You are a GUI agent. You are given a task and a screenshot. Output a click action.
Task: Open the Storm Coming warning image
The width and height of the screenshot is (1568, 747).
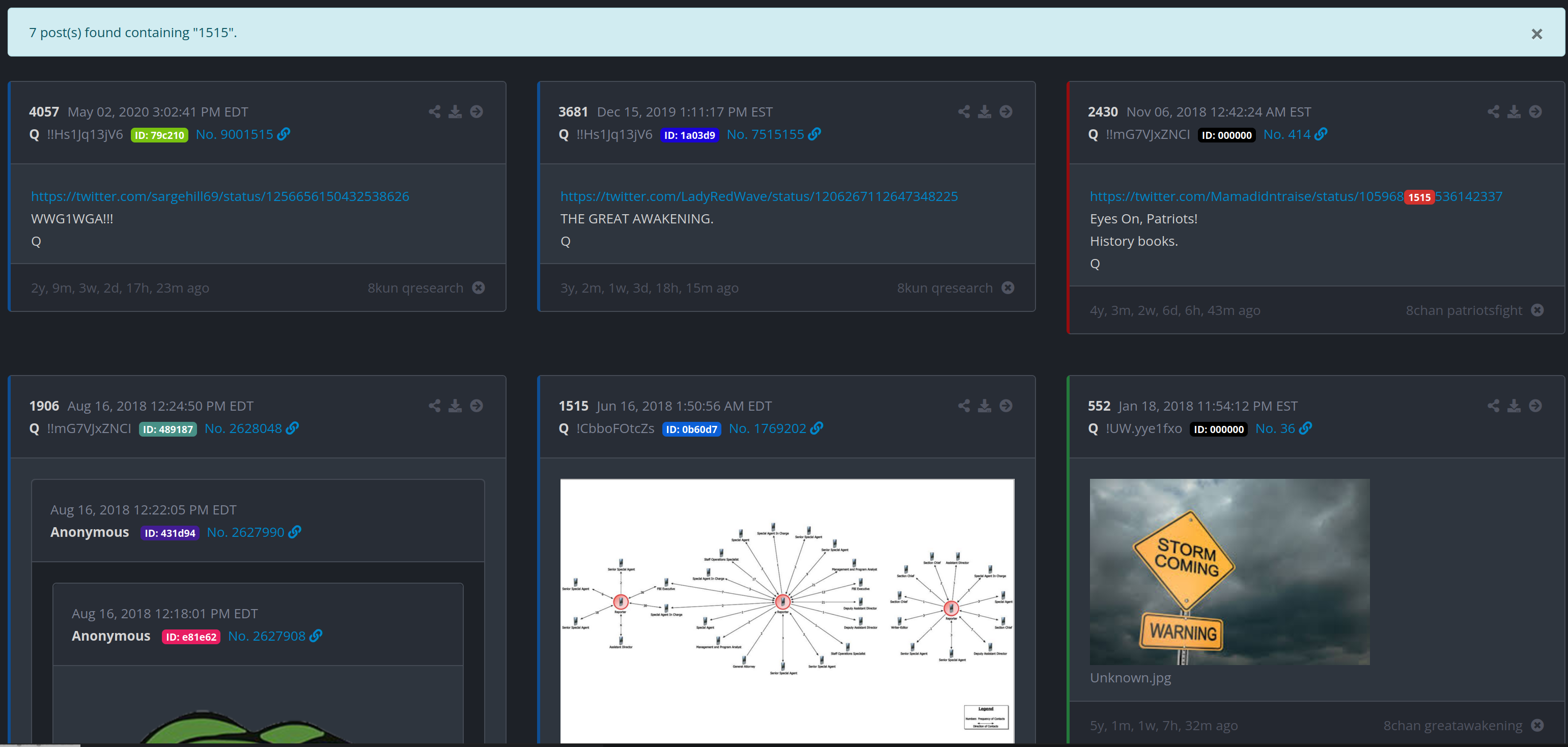(1229, 572)
